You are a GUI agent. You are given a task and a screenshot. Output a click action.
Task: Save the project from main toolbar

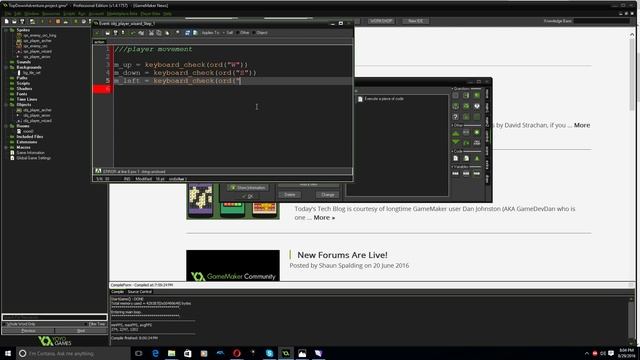click(22, 21)
